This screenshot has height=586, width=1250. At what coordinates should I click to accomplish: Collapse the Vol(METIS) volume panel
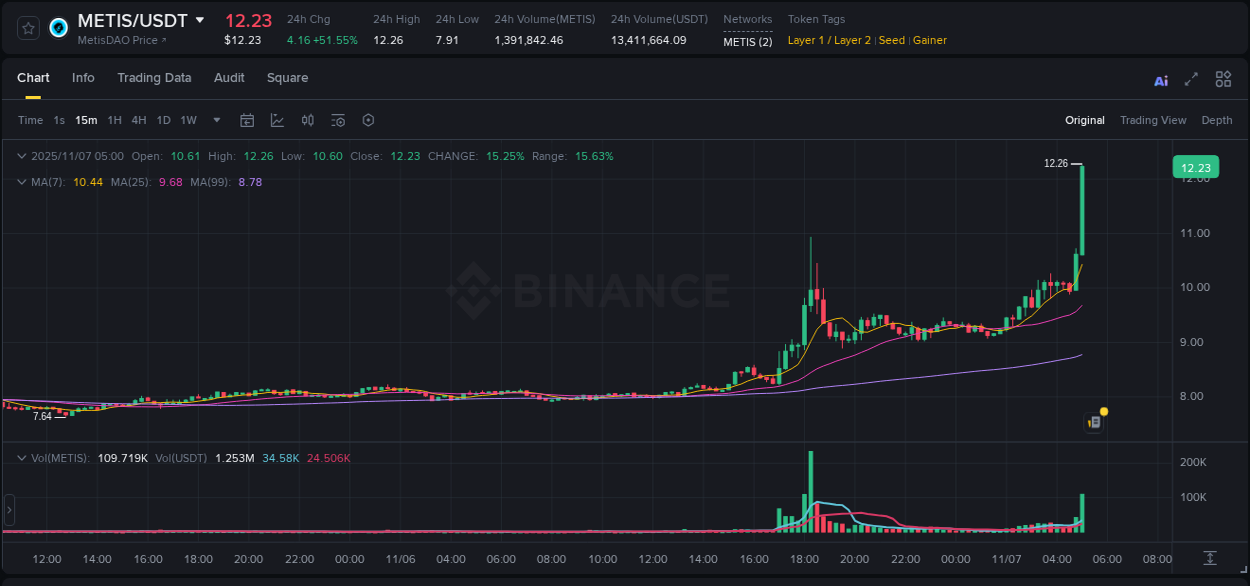click(x=21, y=457)
